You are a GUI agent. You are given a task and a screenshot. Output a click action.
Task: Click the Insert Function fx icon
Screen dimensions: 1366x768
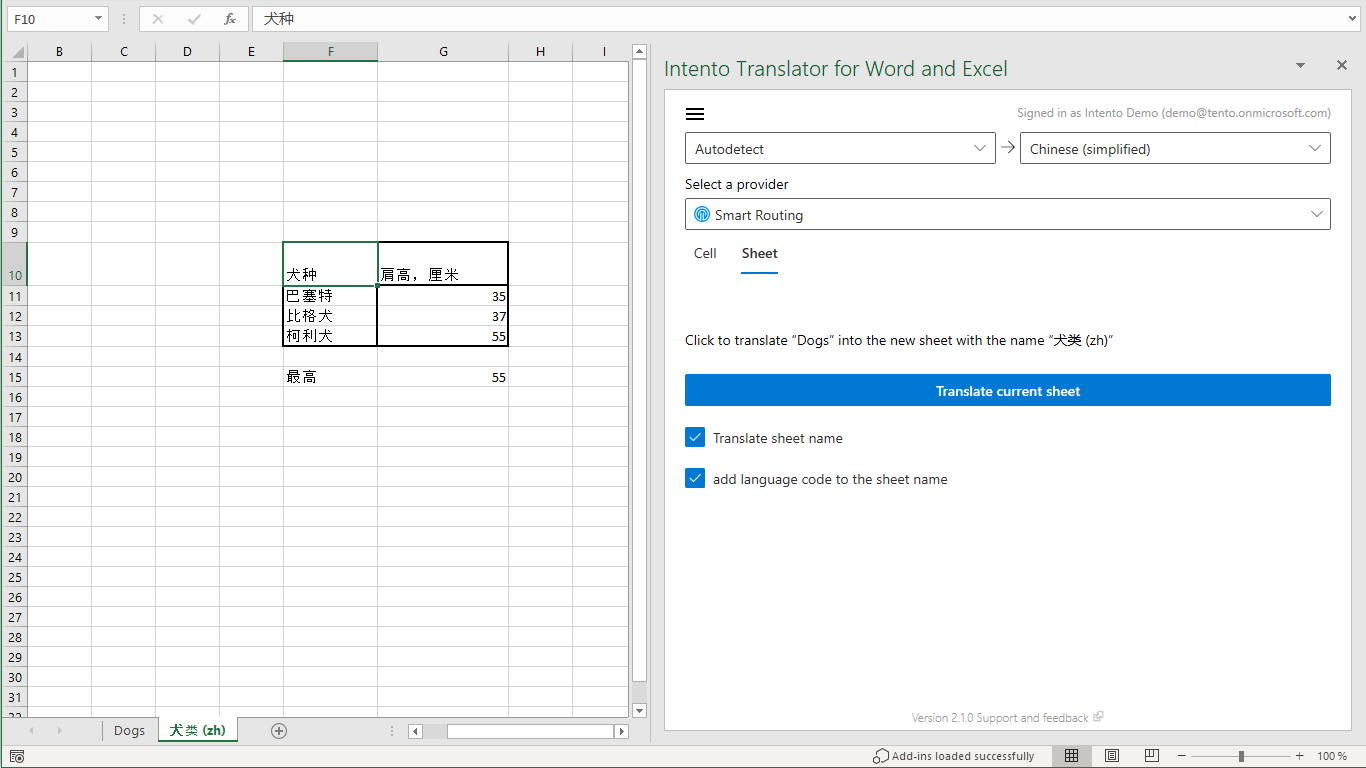pos(230,19)
